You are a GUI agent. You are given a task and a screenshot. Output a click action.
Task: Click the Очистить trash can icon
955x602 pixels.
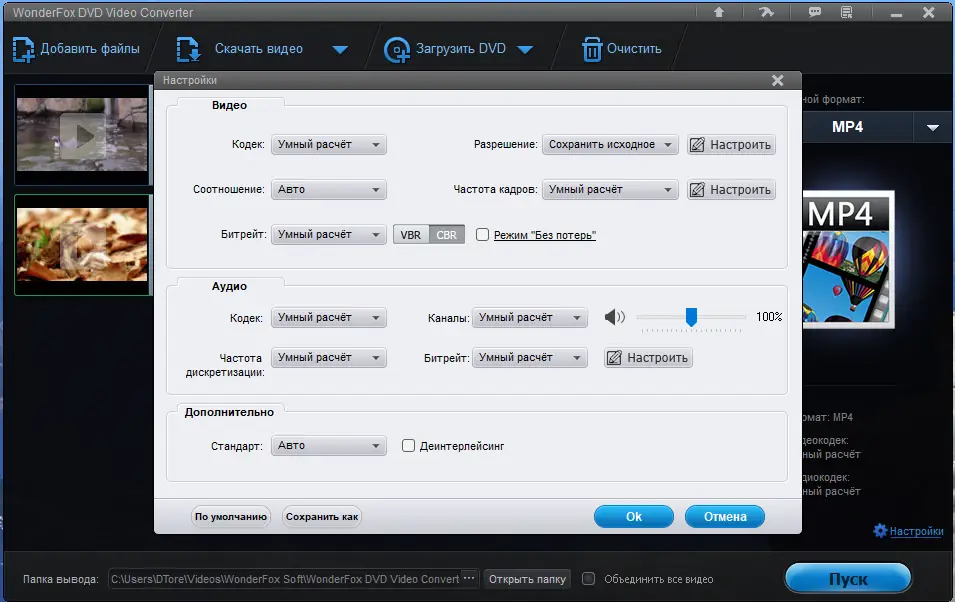pos(592,49)
